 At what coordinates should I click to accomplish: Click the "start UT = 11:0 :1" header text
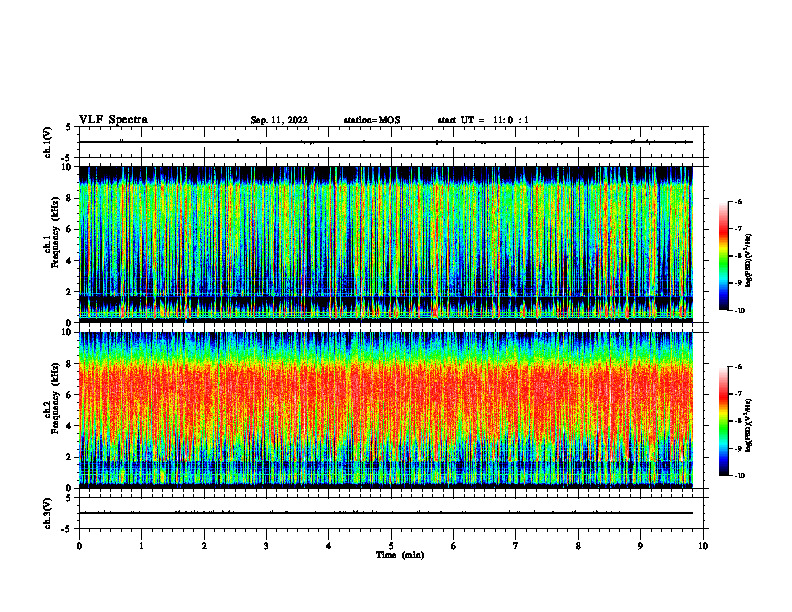(483, 120)
